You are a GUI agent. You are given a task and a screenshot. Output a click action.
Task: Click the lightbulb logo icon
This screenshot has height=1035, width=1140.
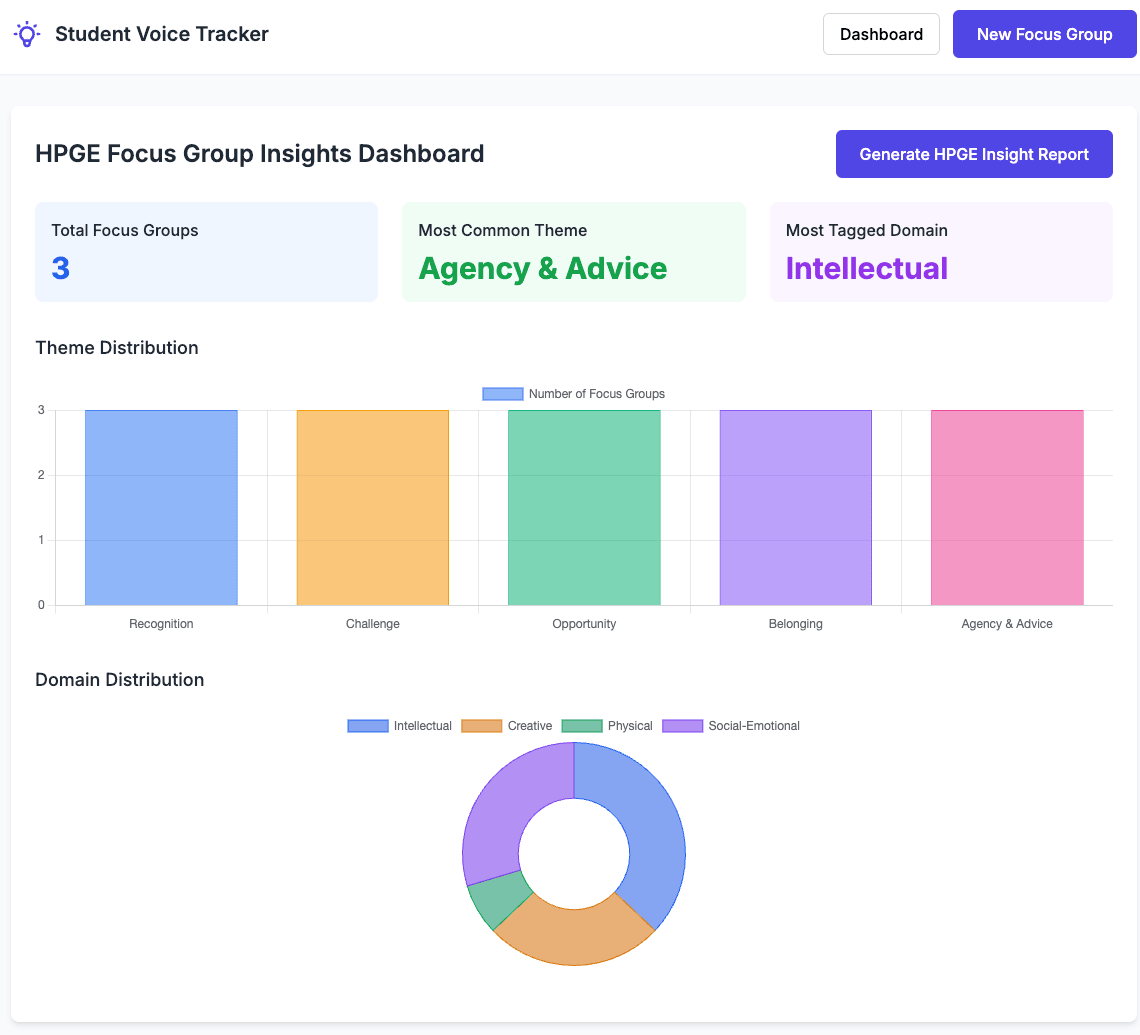coord(27,34)
